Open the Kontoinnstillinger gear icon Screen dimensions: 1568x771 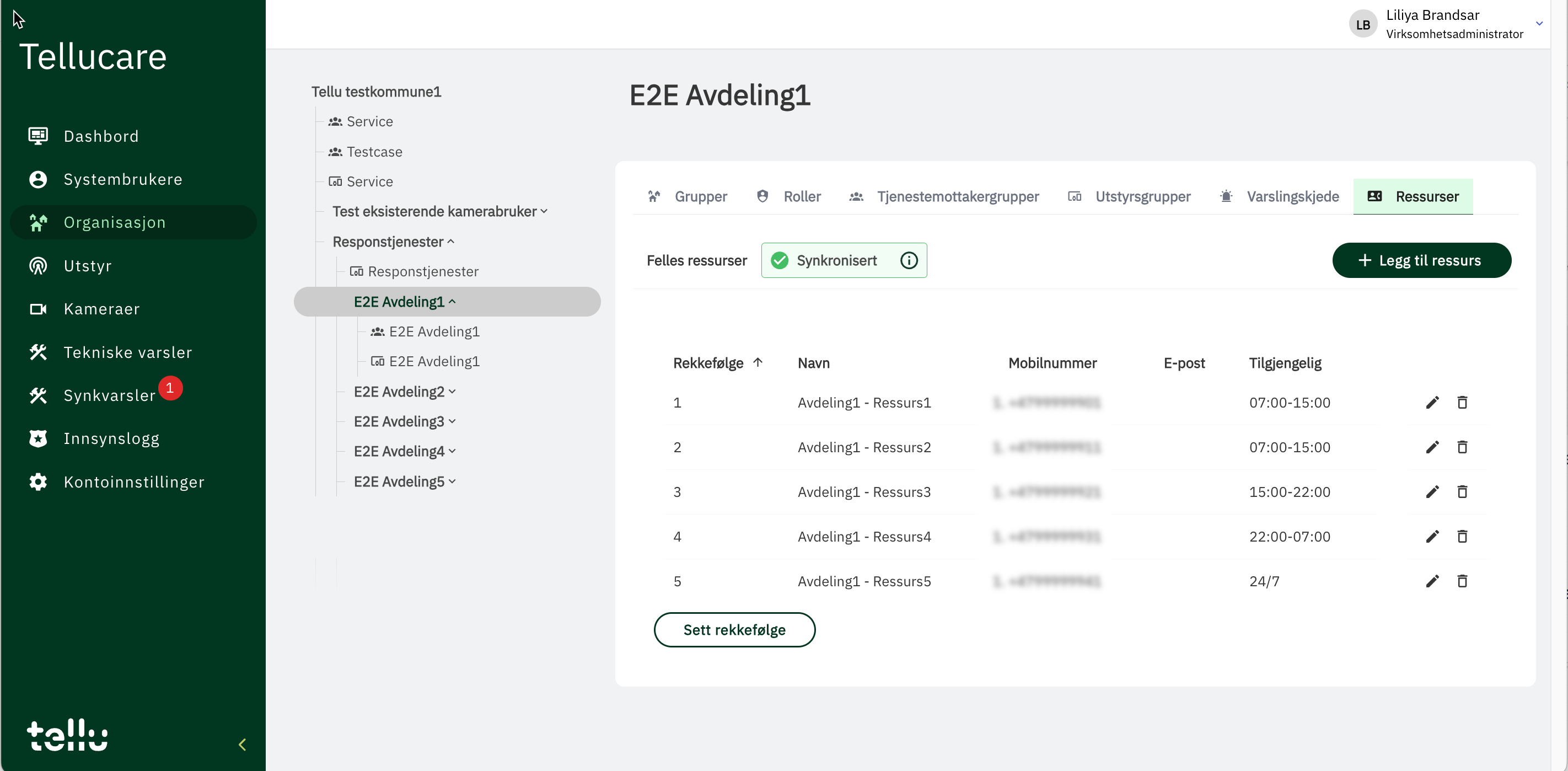tap(37, 481)
